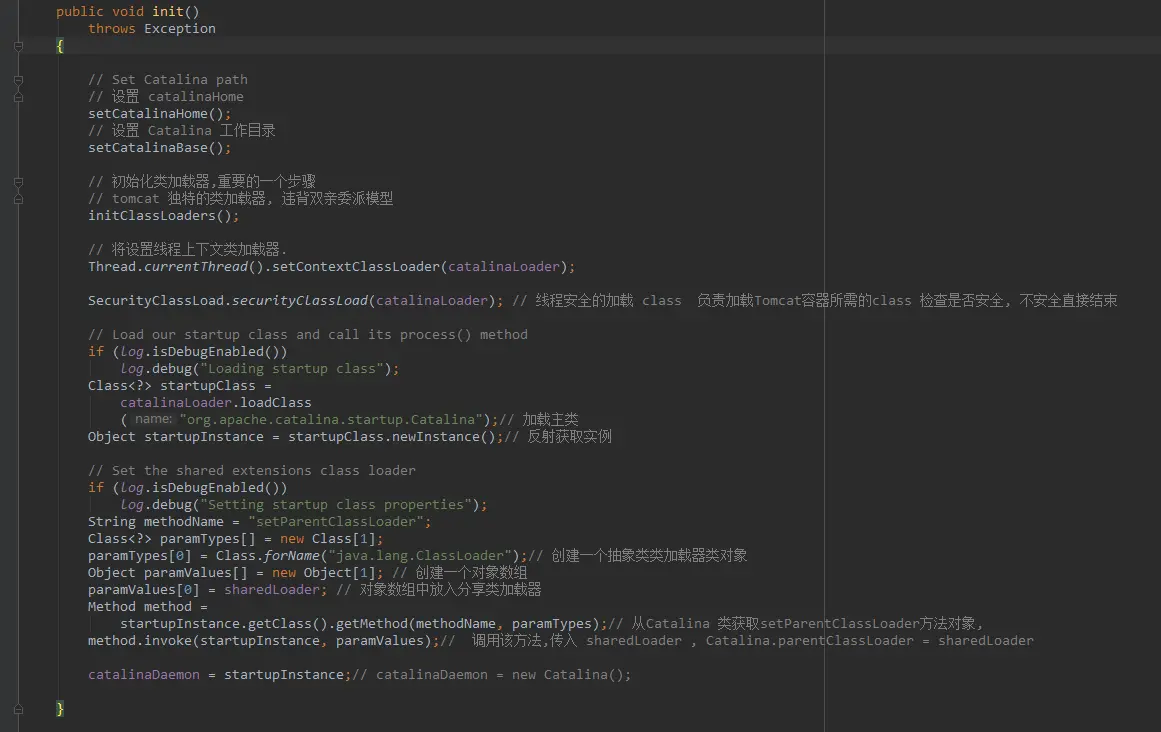Screen dimensions: 1161x732
Task: Click '反射获取实例' comment
Action: [x=558, y=437]
